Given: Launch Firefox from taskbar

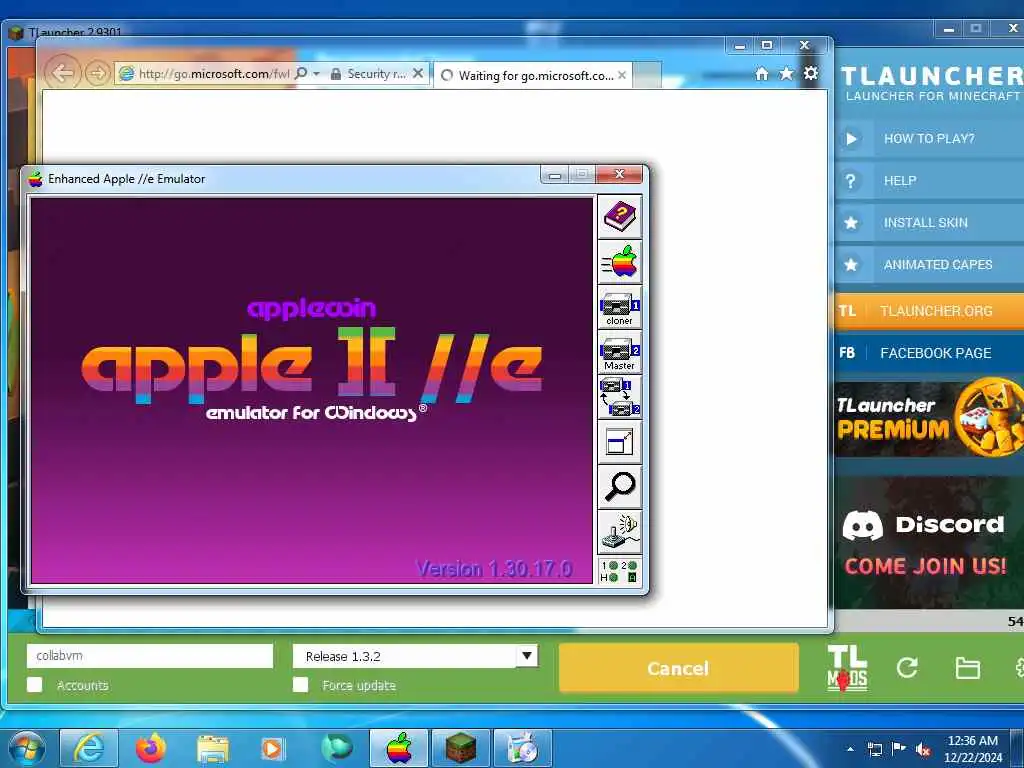Looking at the screenshot, I should [151, 748].
